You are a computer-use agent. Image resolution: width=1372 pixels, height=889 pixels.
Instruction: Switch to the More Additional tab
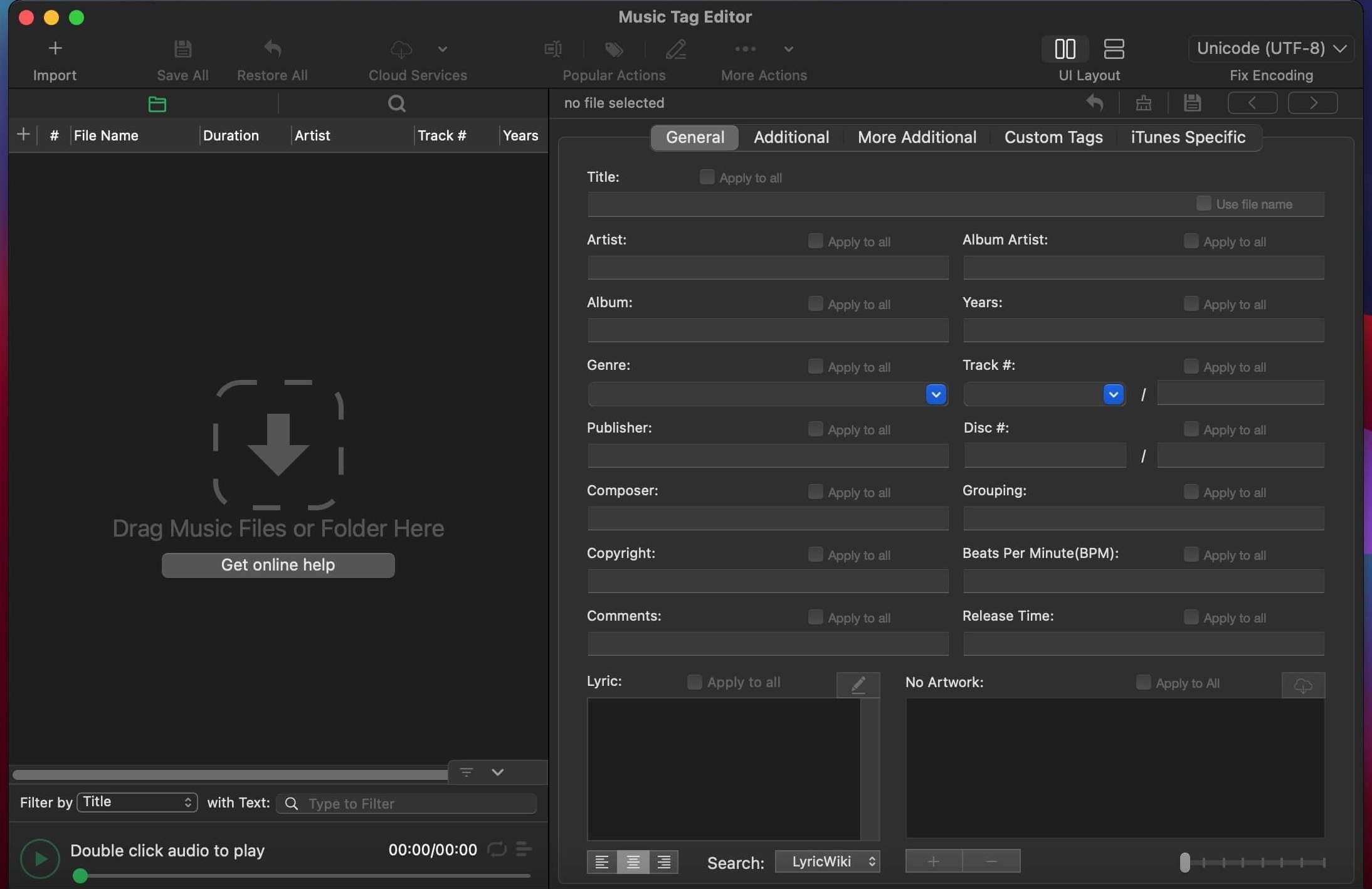click(917, 137)
